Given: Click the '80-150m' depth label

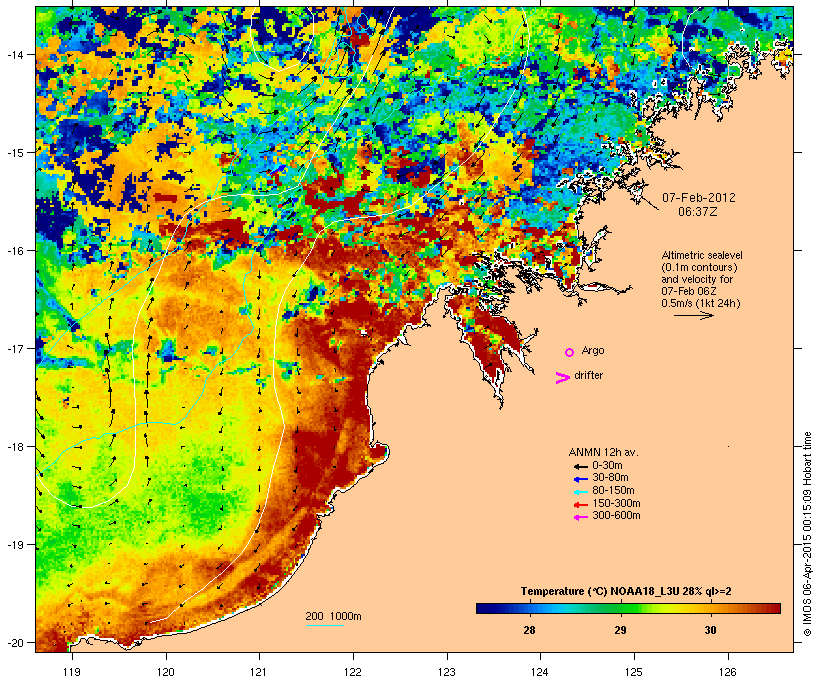Looking at the screenshot, I should 613,491.
